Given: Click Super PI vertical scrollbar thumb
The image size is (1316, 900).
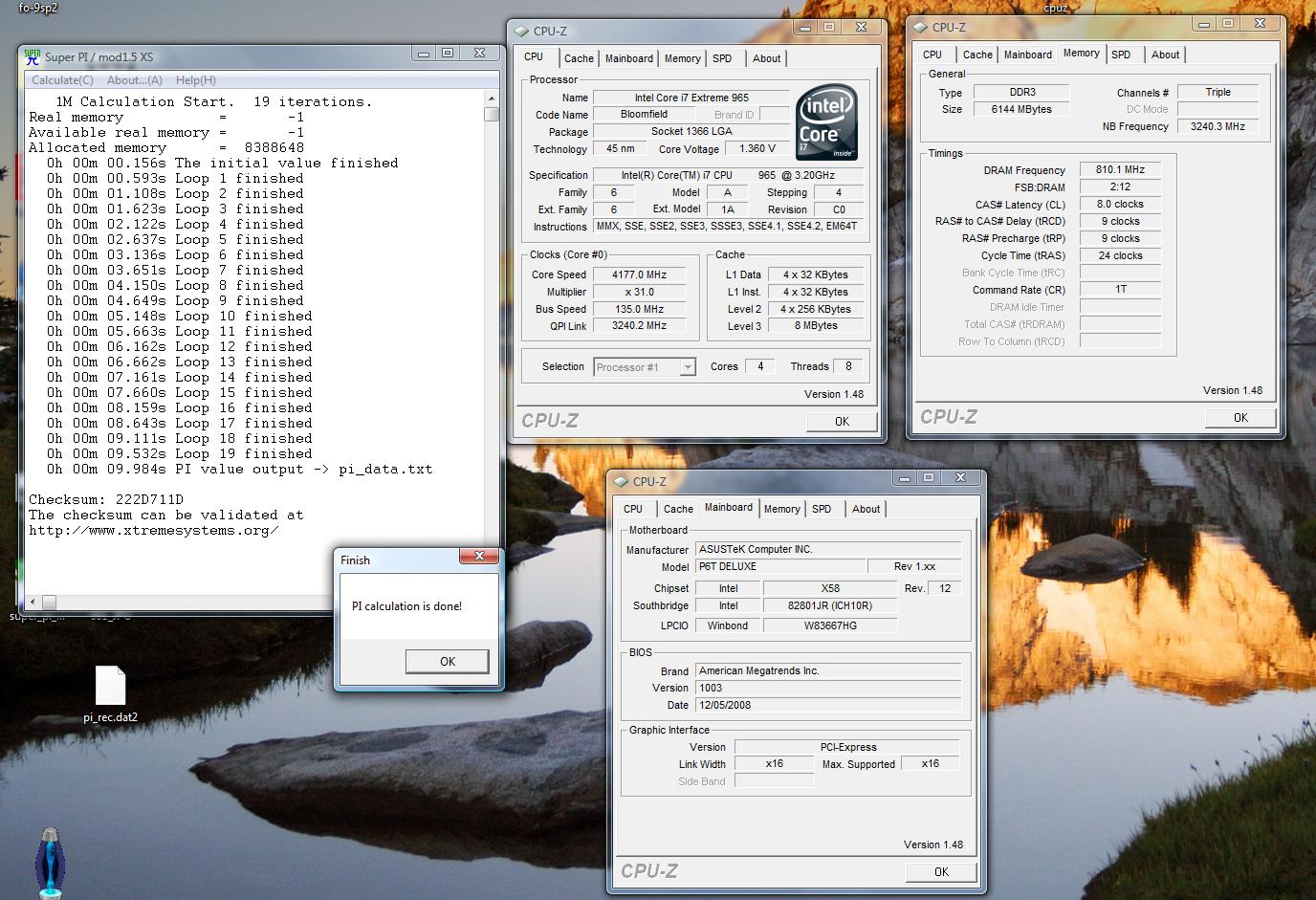Looking at the screenshot, I should pyautogui.click(x=492, y=115).
